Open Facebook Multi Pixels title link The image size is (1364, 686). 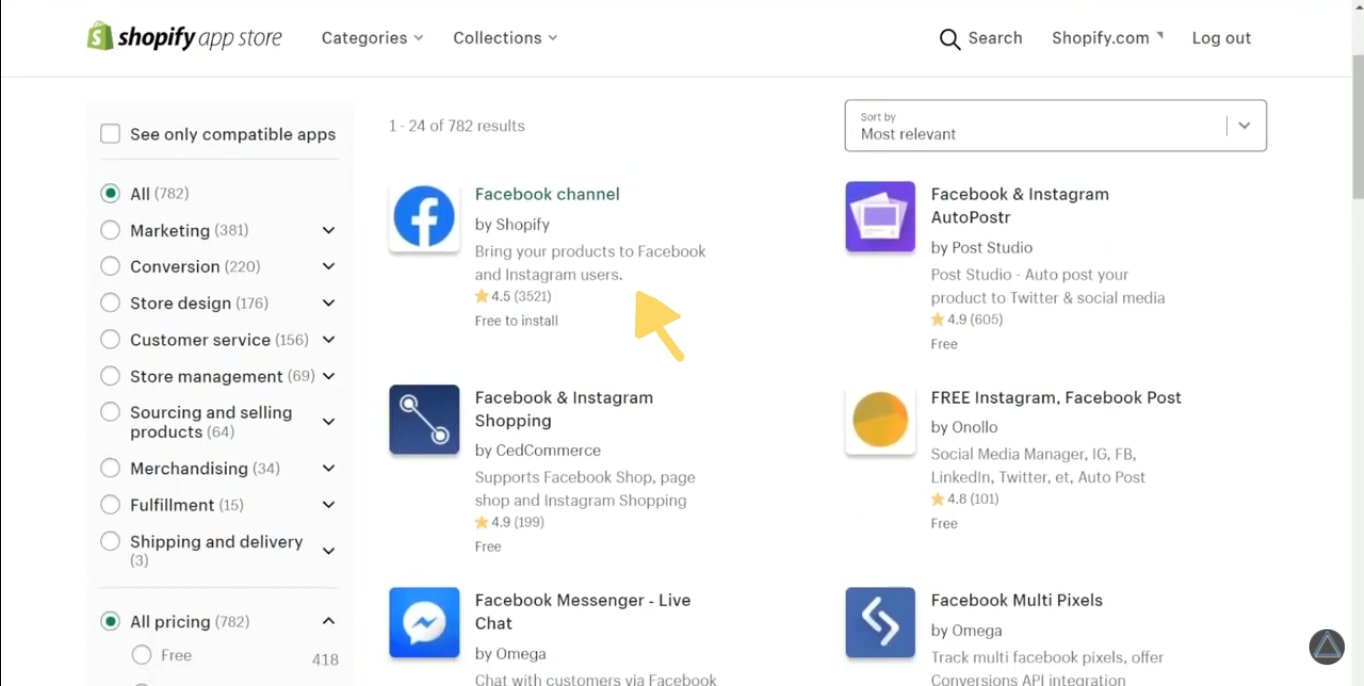[x=1017, y=600]
